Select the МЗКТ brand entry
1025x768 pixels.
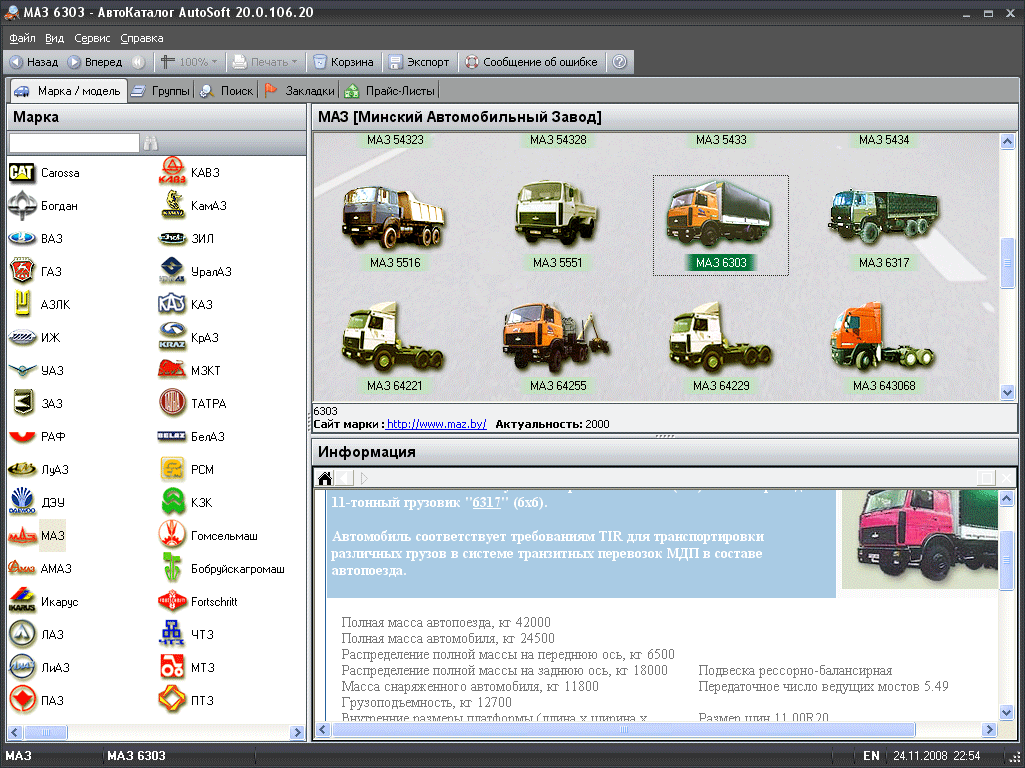pos(190,371)
